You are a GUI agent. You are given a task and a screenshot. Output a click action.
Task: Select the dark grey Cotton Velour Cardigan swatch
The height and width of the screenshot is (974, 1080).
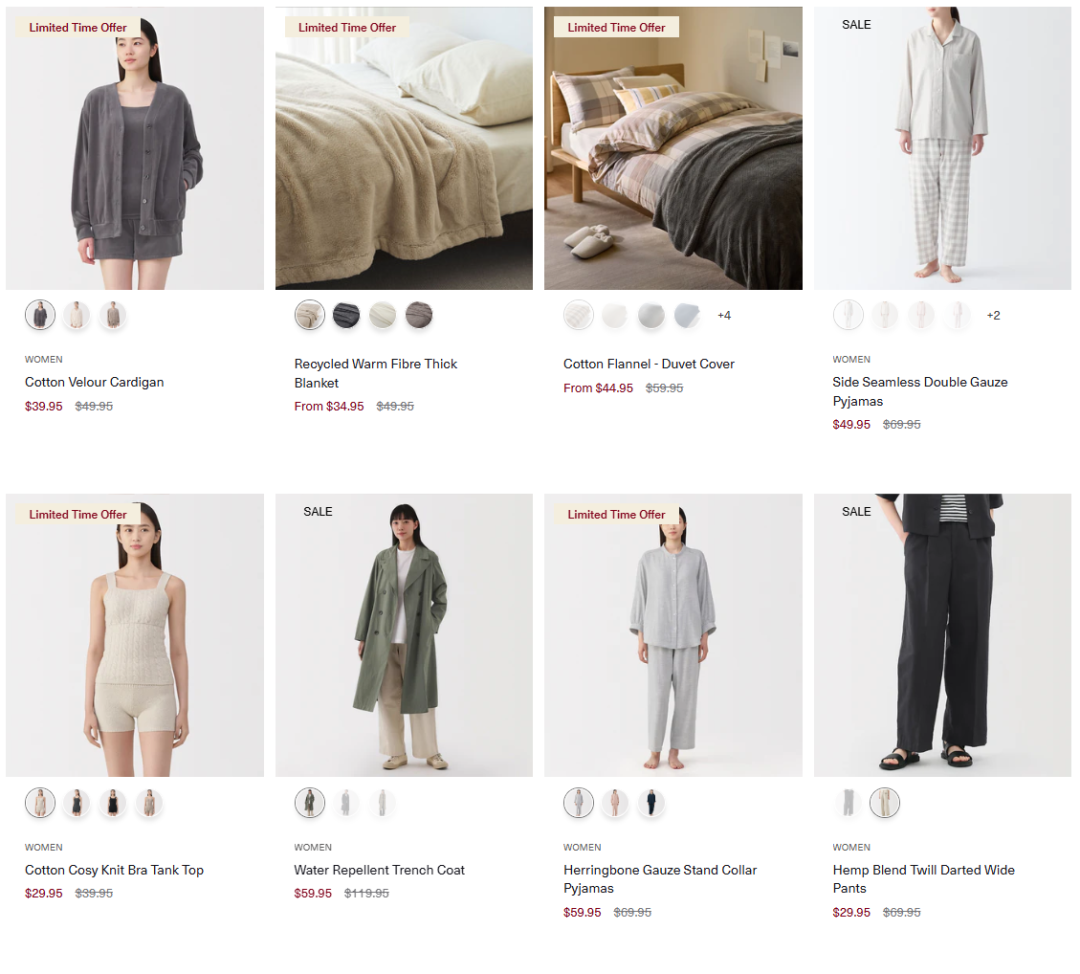click(x=41, y=315)
